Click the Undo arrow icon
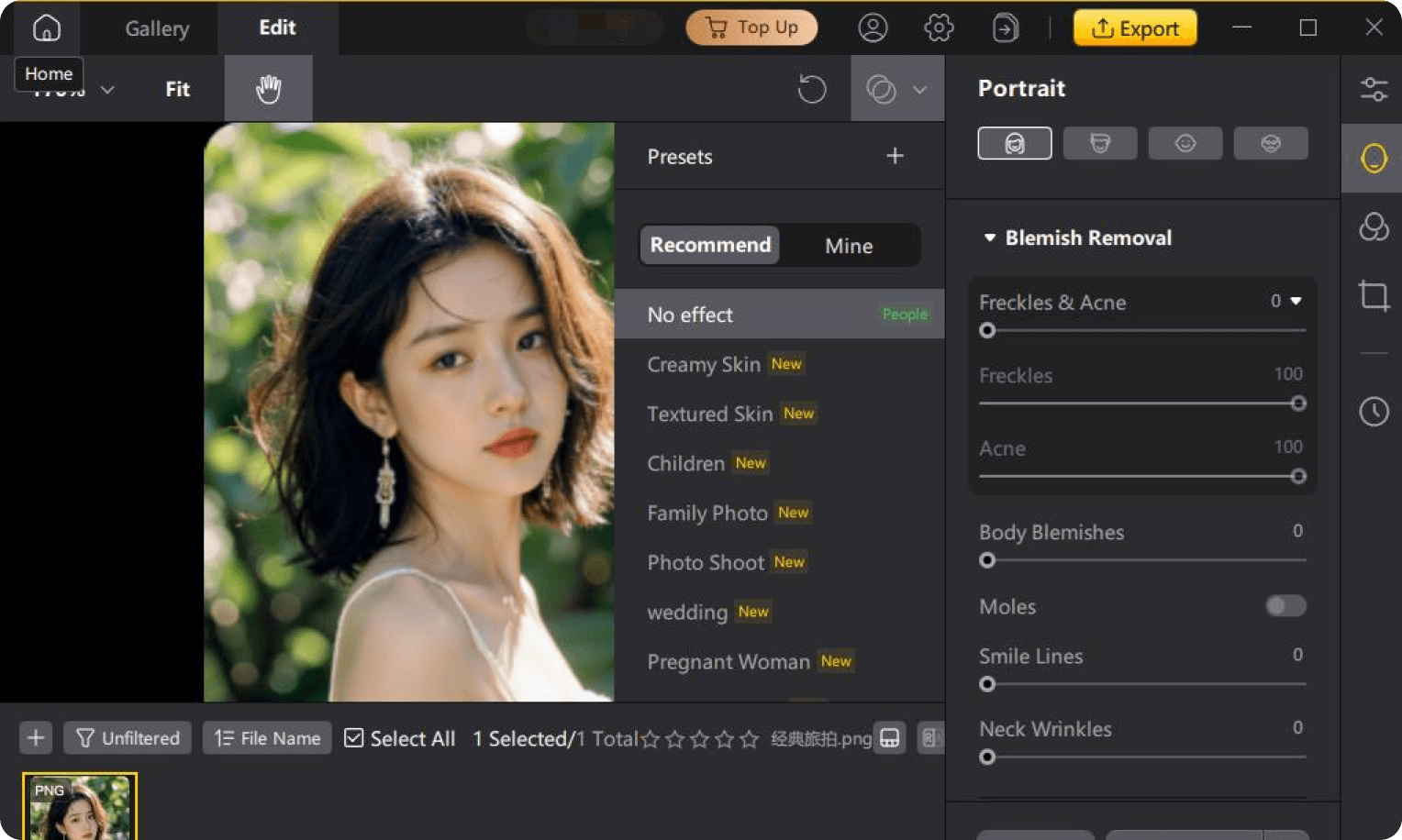The image size is (1402, 840). 811,88
